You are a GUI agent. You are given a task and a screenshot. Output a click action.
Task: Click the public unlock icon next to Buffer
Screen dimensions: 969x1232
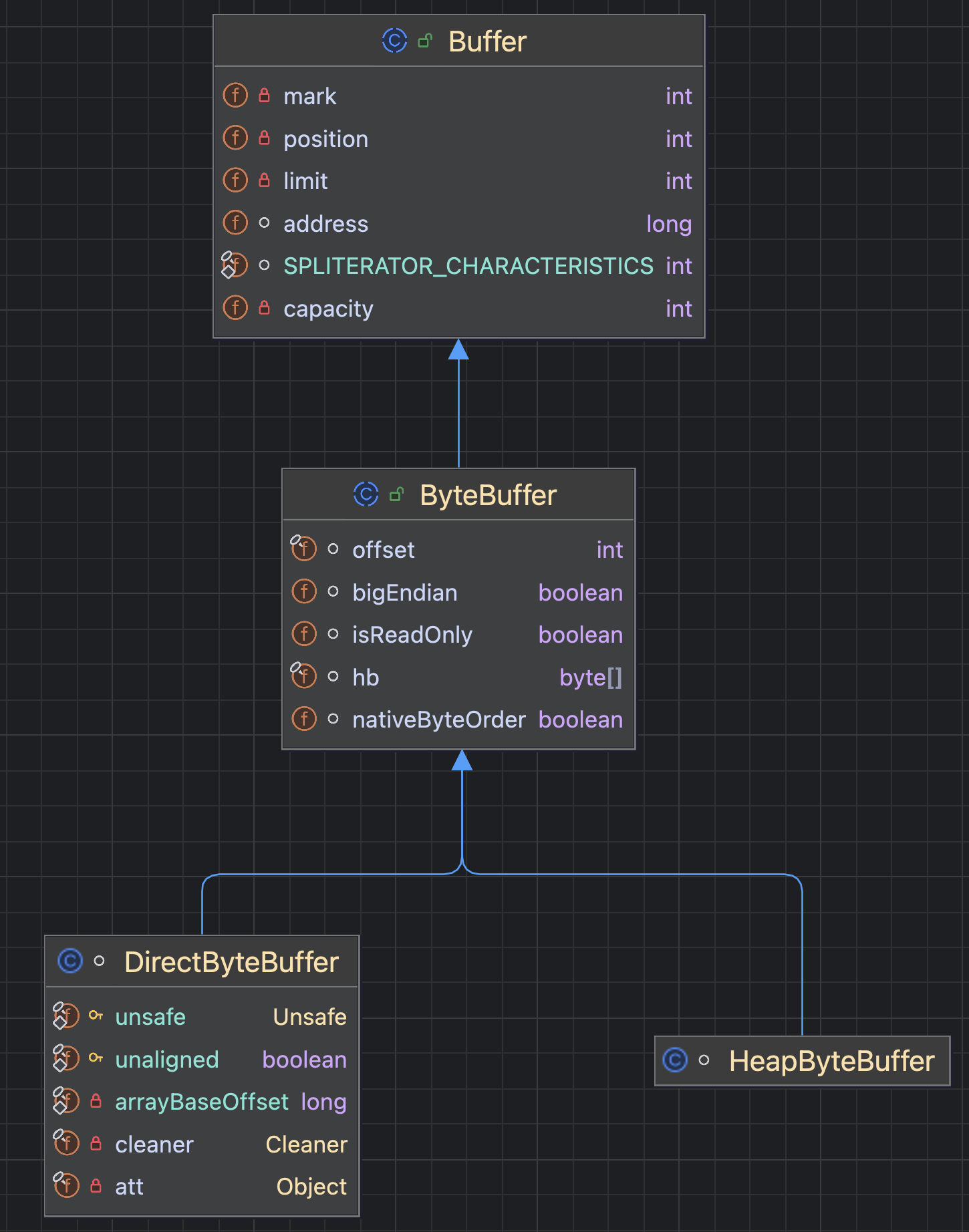point(425,41)
